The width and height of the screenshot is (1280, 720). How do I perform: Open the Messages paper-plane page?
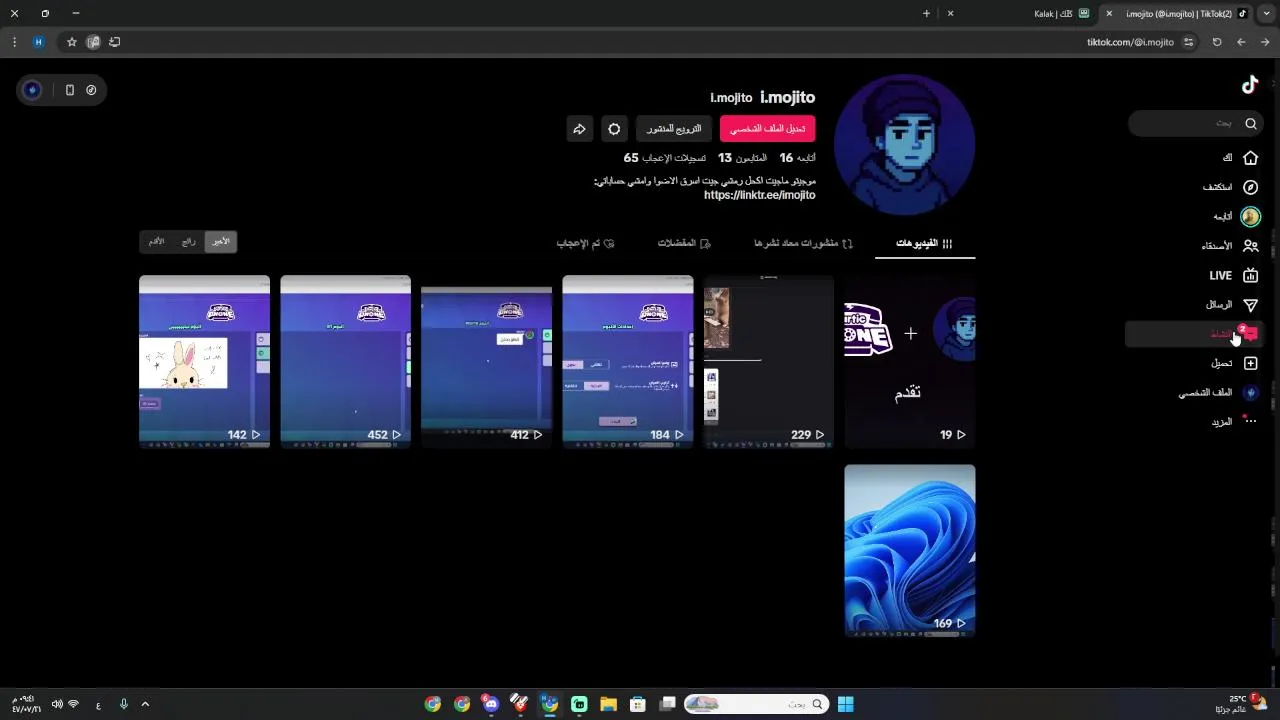coord(1231,304)
